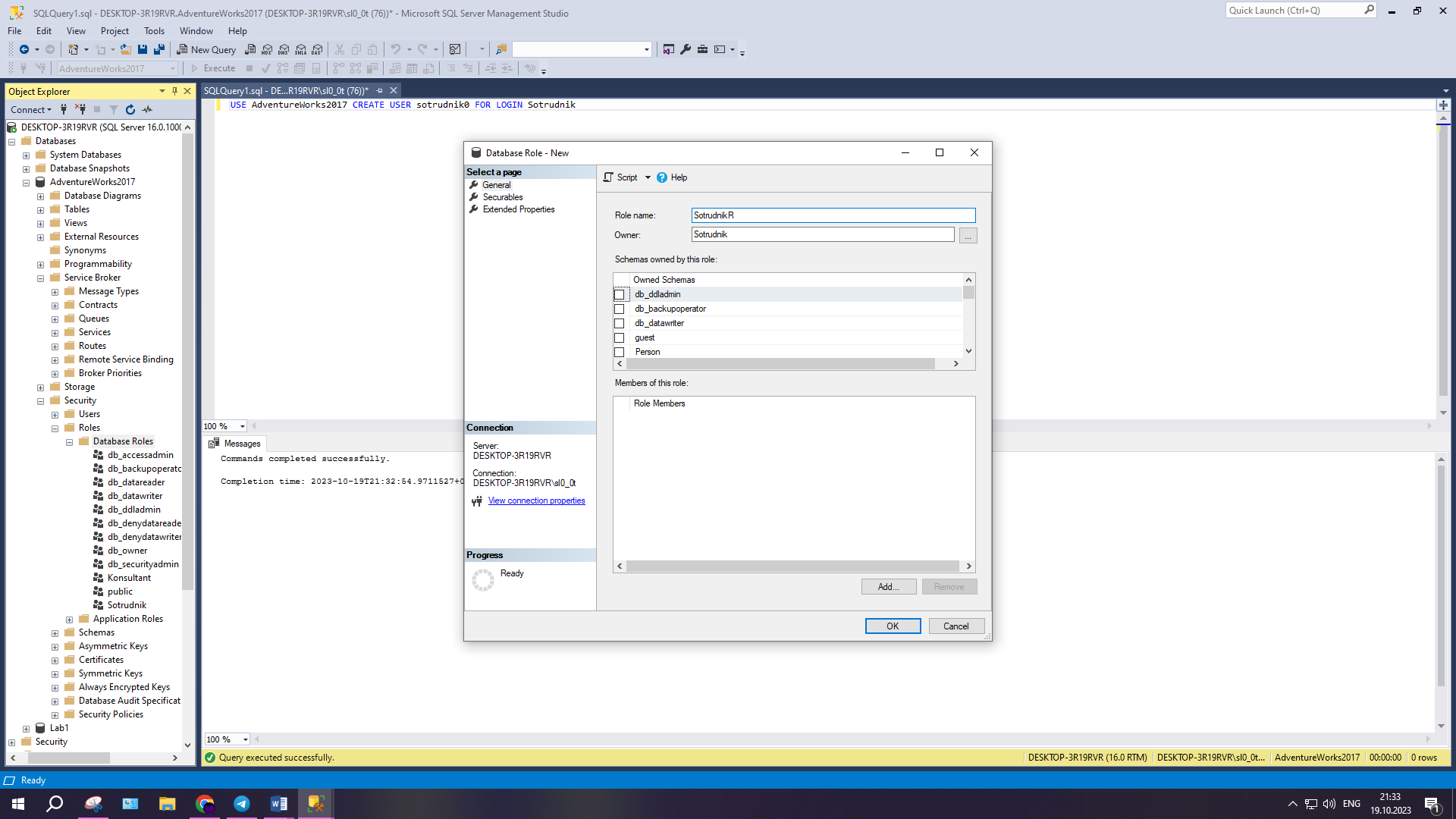
Task: Open the Connect dropdown in Object Explorer
Action: pyautogui.click(x=31, y=110)
